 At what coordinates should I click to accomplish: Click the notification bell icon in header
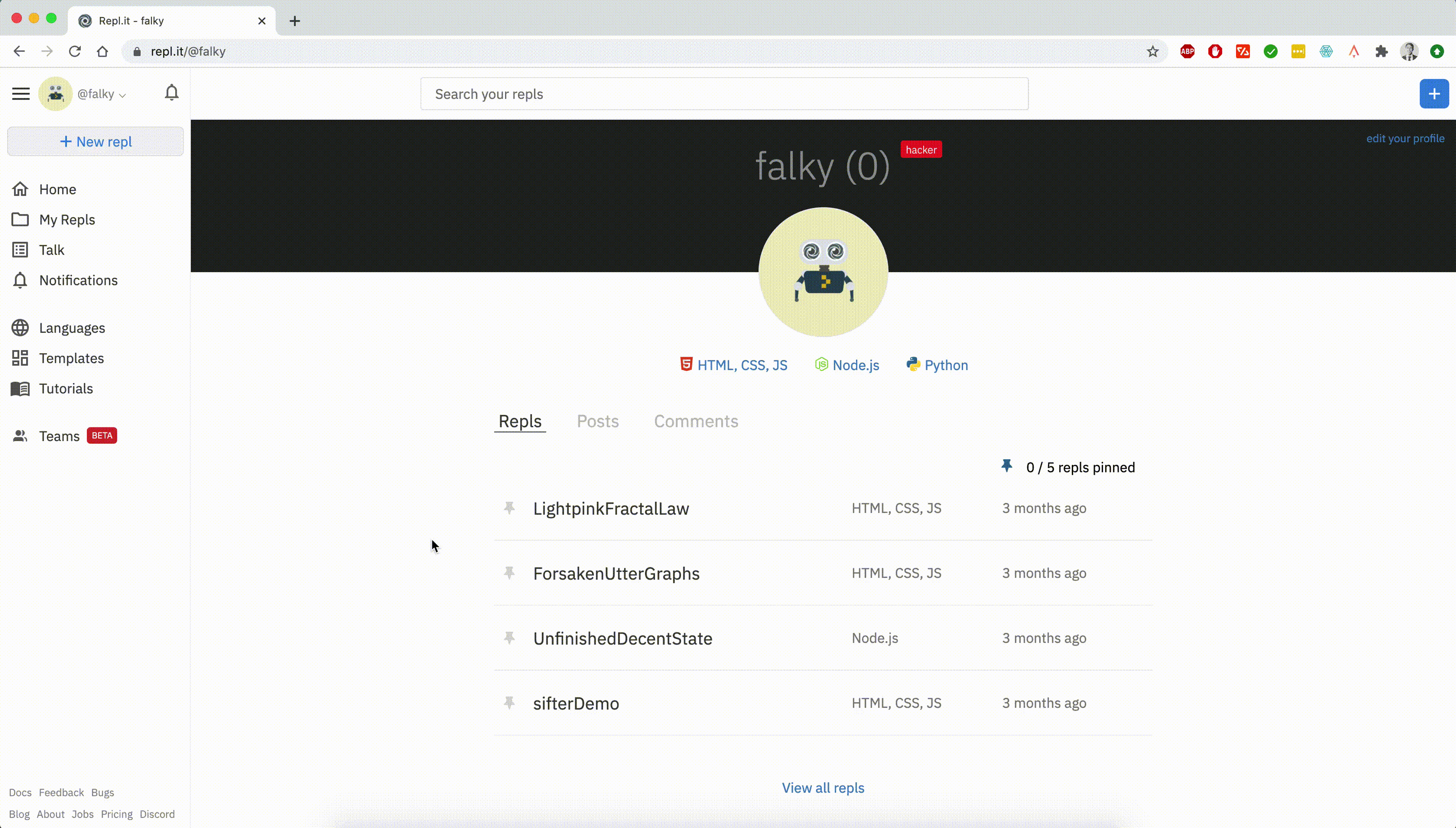(x=171, y=93)
